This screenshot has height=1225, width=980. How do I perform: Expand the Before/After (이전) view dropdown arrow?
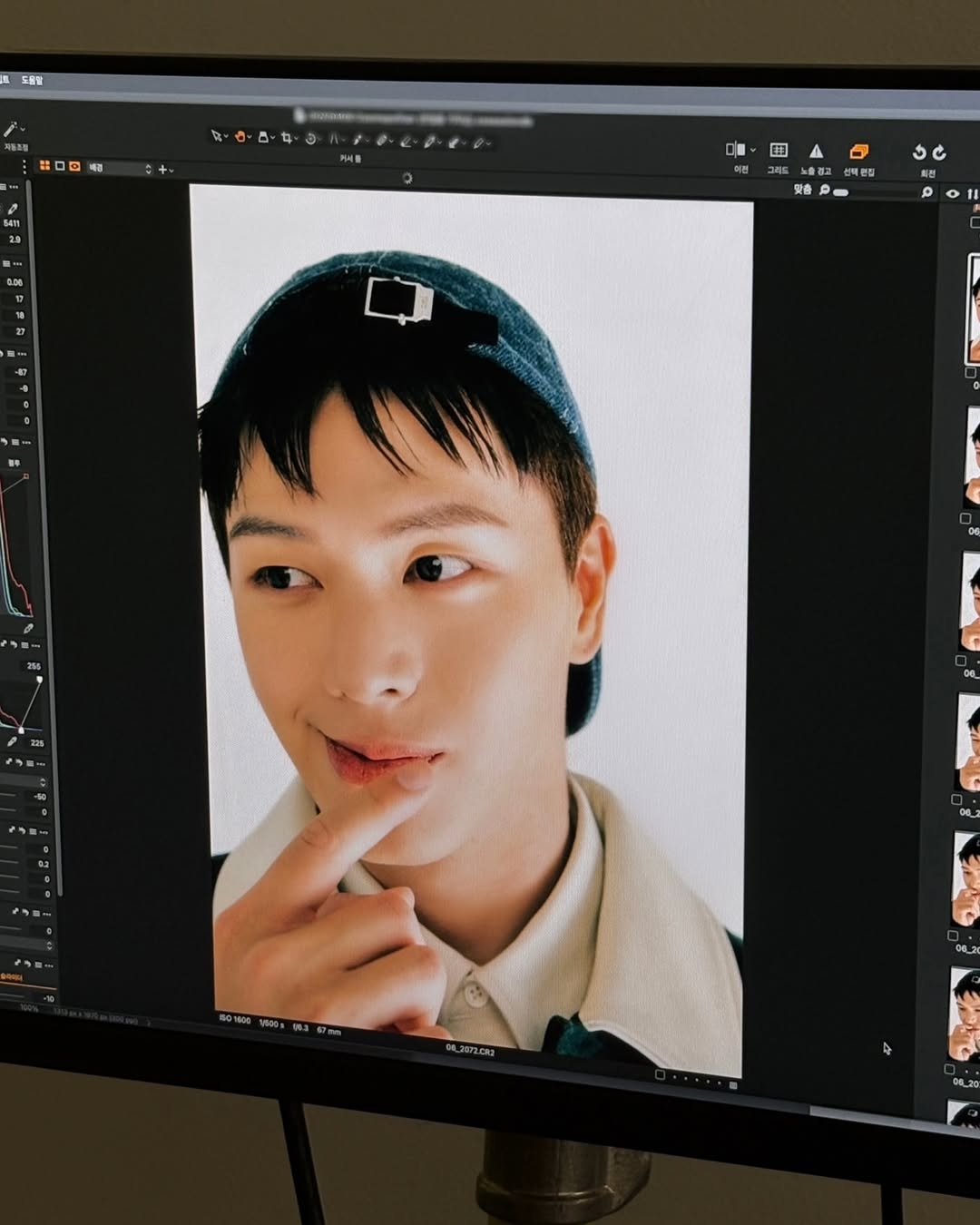pyautogui.click(x=753, y=151)
